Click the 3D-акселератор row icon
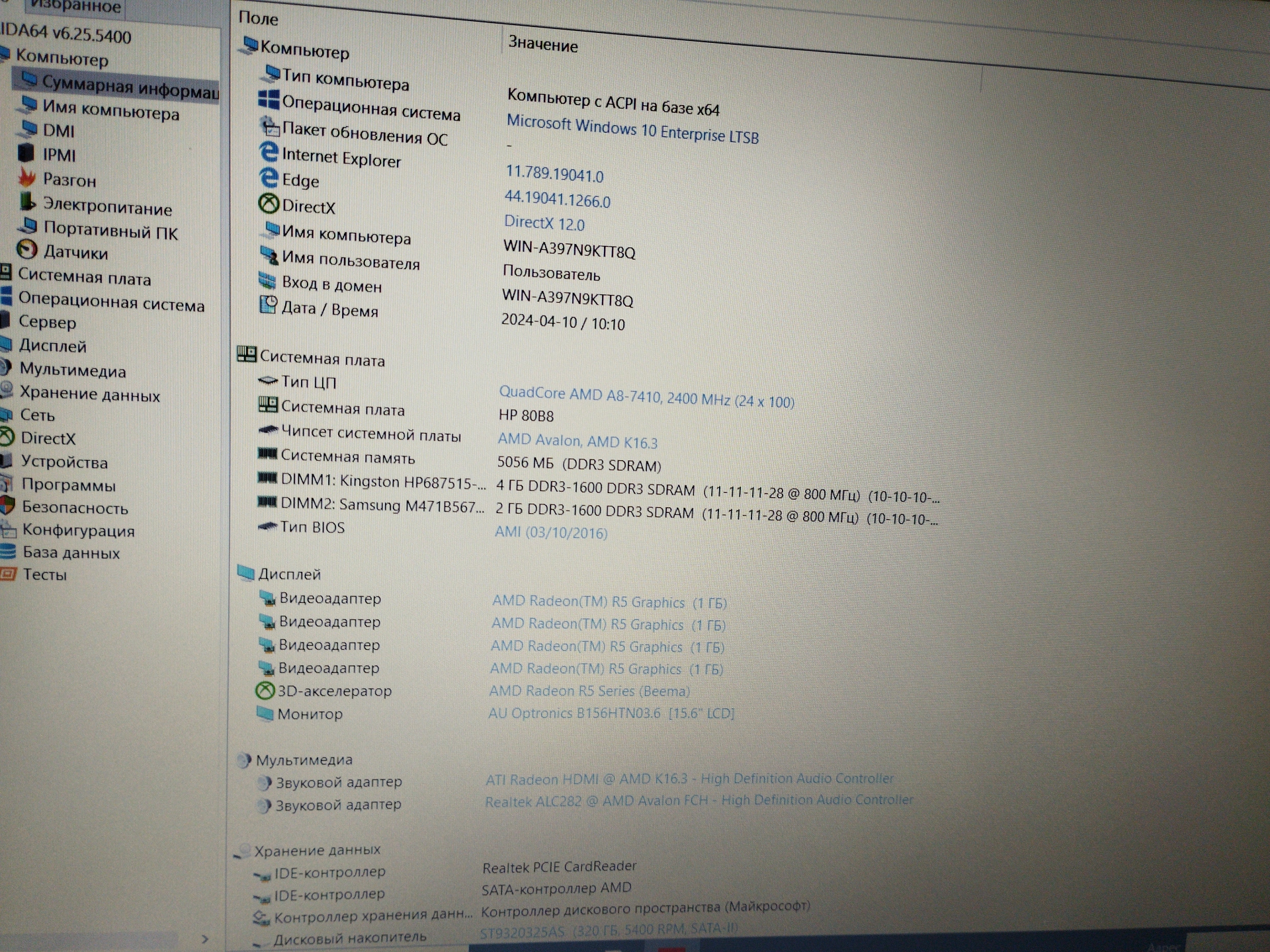The height and width of the screenshot is (952, 1270). click(x=265, y=691)
